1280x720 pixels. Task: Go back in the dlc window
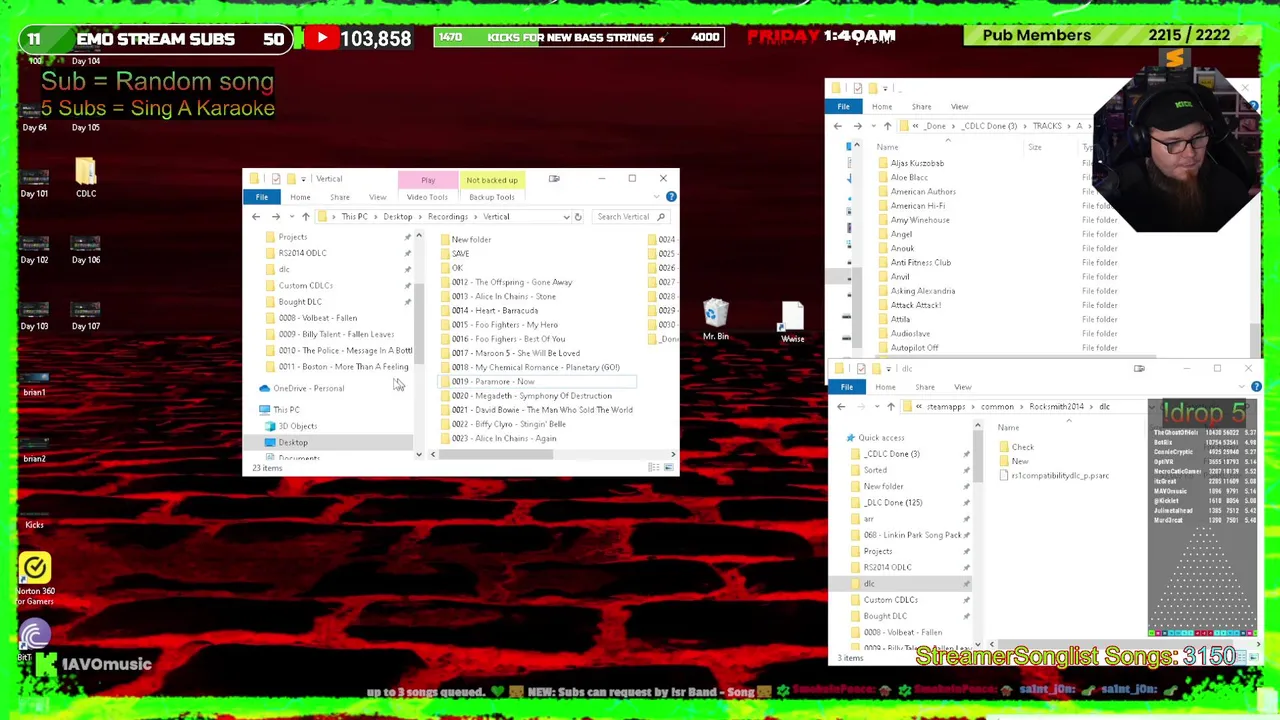(x=841, y=407)
